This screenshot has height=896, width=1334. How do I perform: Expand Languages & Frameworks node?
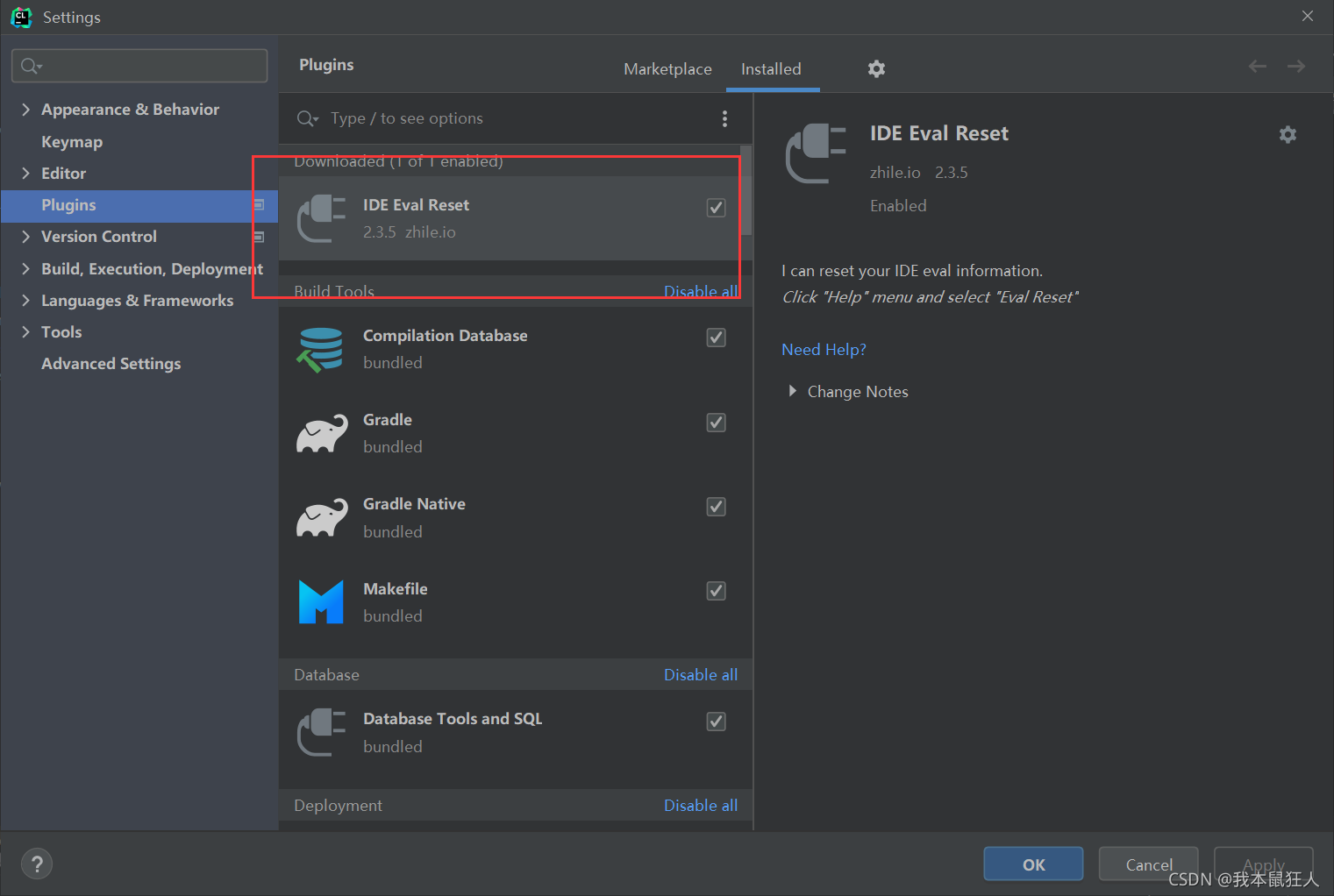25,301
